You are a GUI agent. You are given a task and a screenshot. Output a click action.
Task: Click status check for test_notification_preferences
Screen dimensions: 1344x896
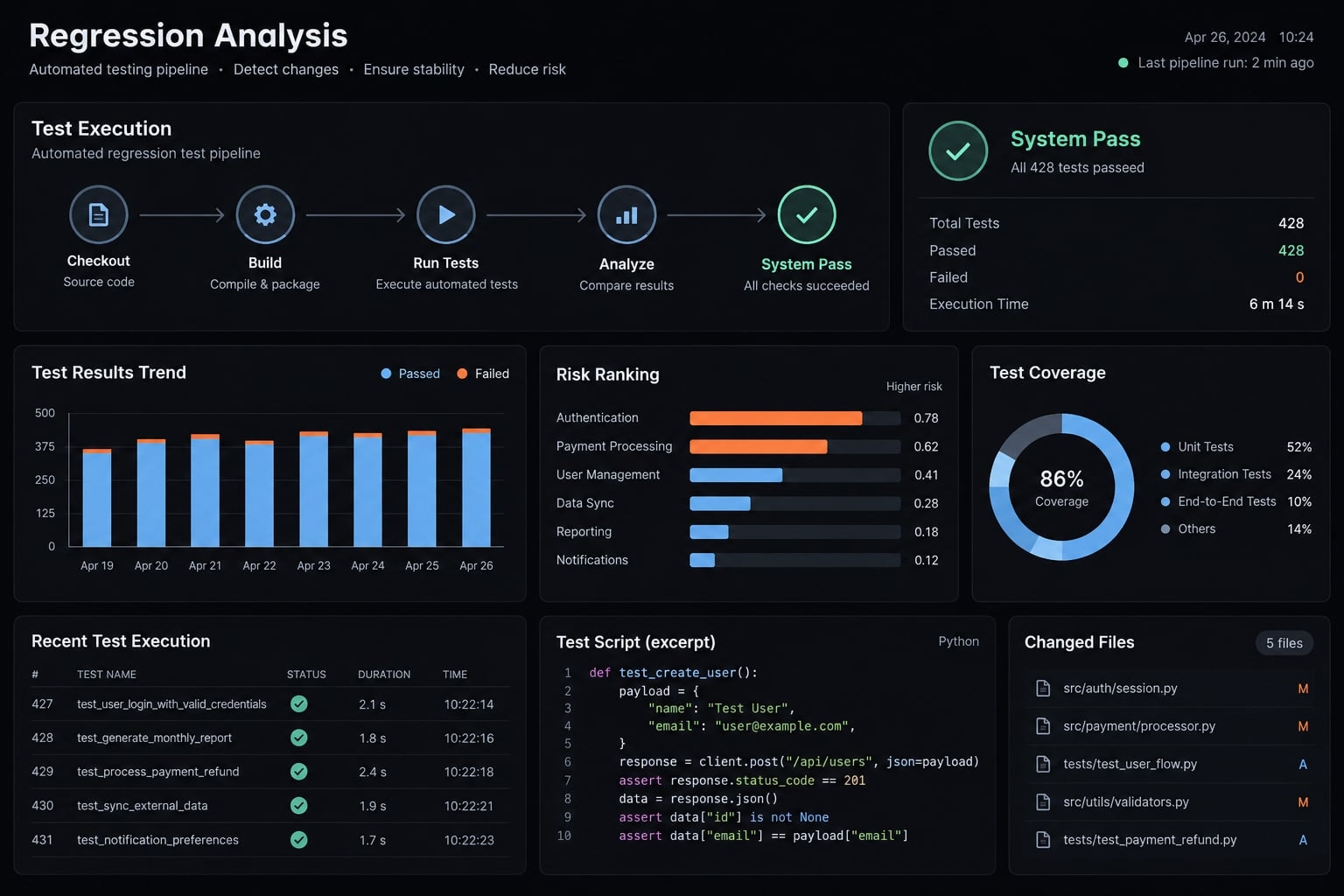coord(299,840)
